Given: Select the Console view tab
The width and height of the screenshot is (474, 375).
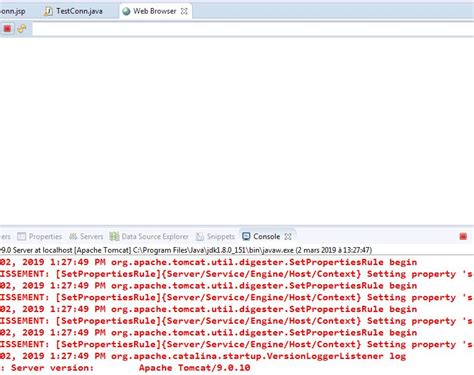Looking at the screenshot, I should (266, 236).
